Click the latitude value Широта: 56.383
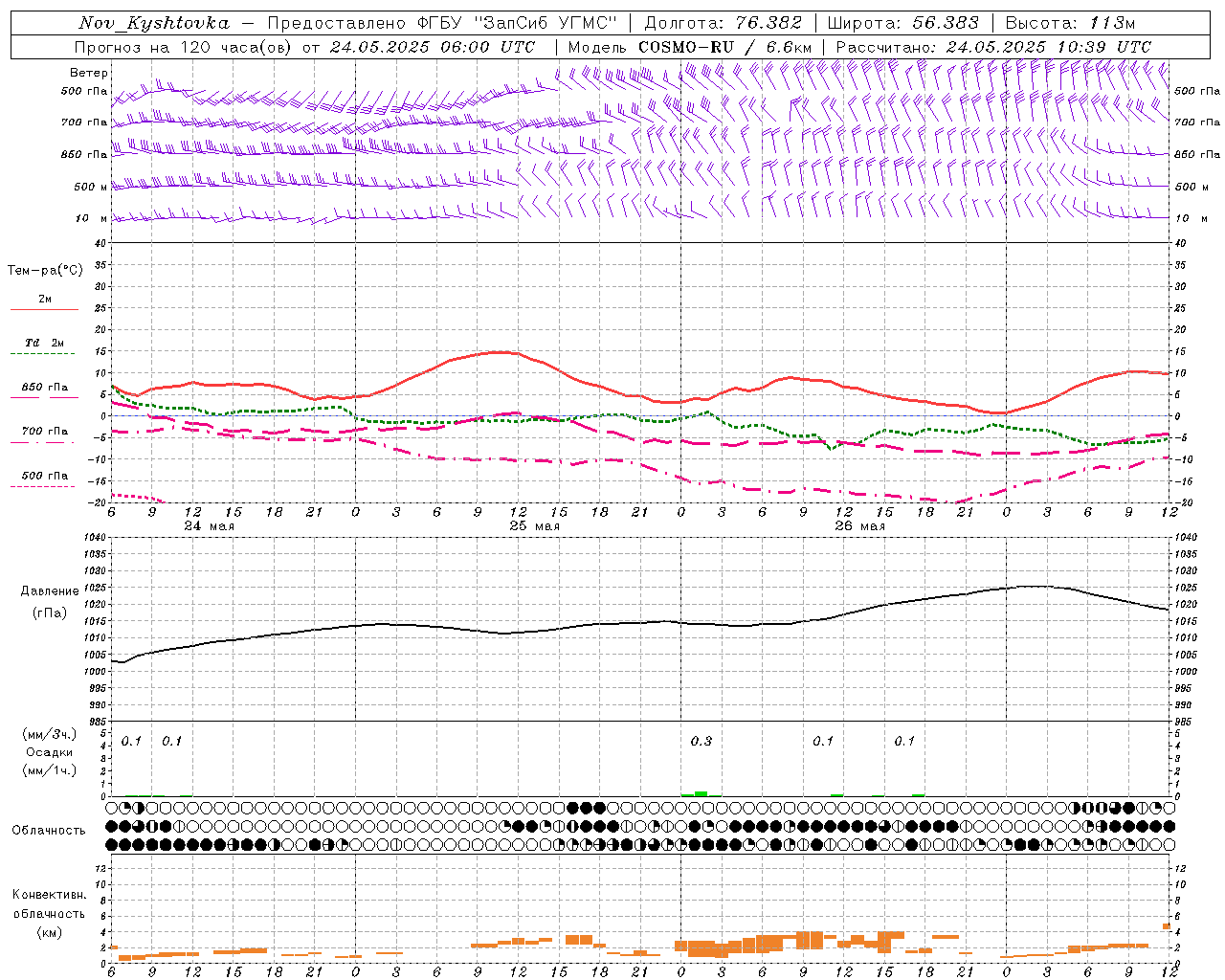 (902, 23)
